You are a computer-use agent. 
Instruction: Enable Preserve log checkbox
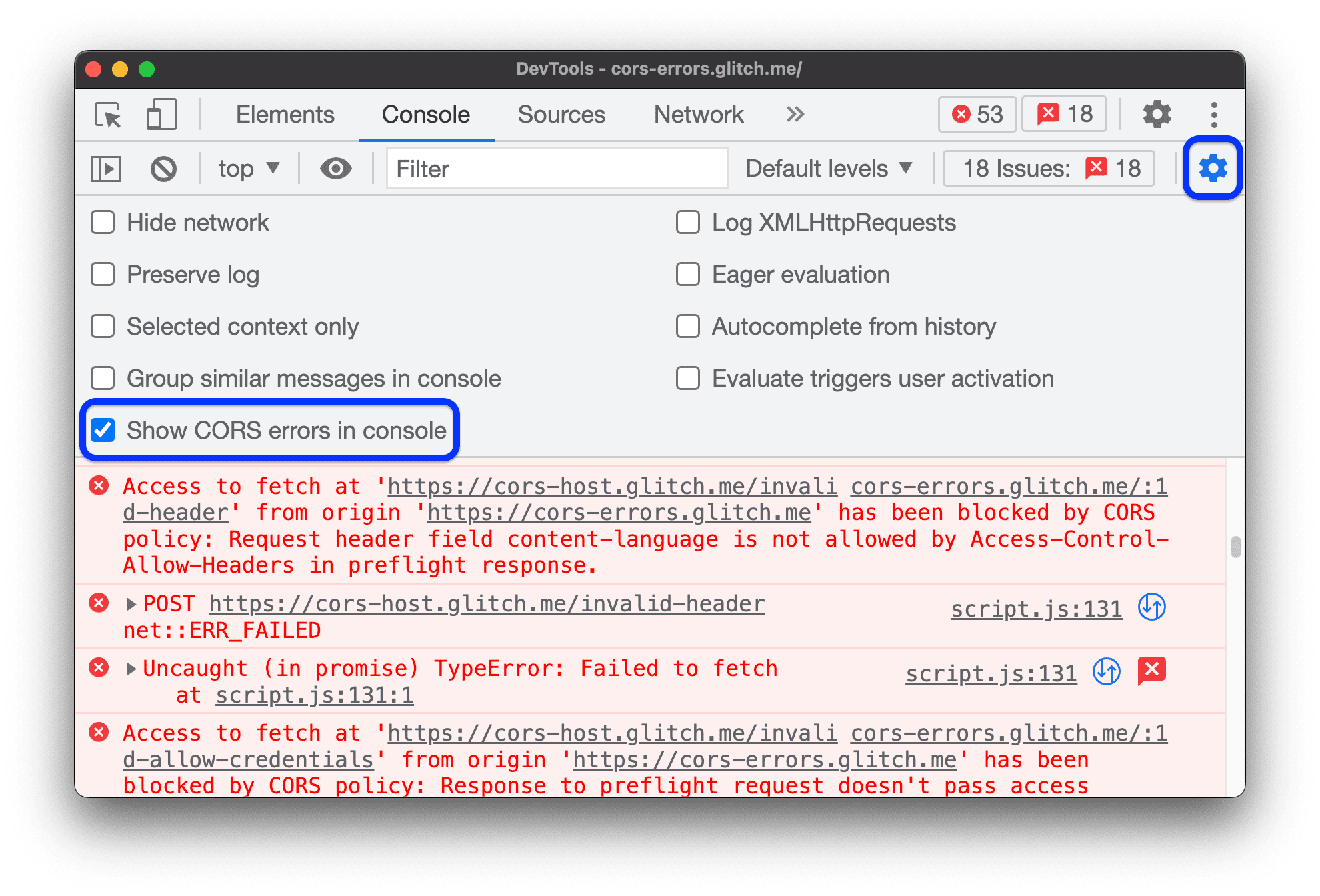pyautogui.click(x=105, y=275)
